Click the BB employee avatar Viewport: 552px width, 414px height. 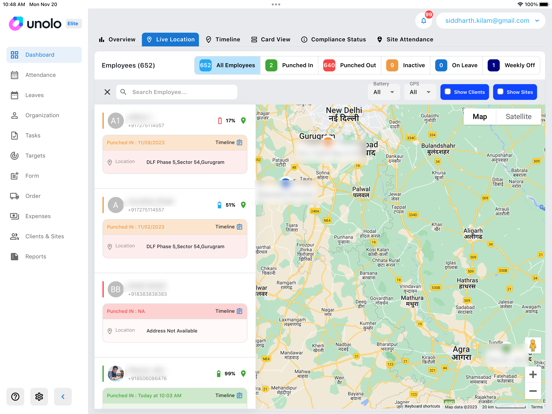pos(115,289)
